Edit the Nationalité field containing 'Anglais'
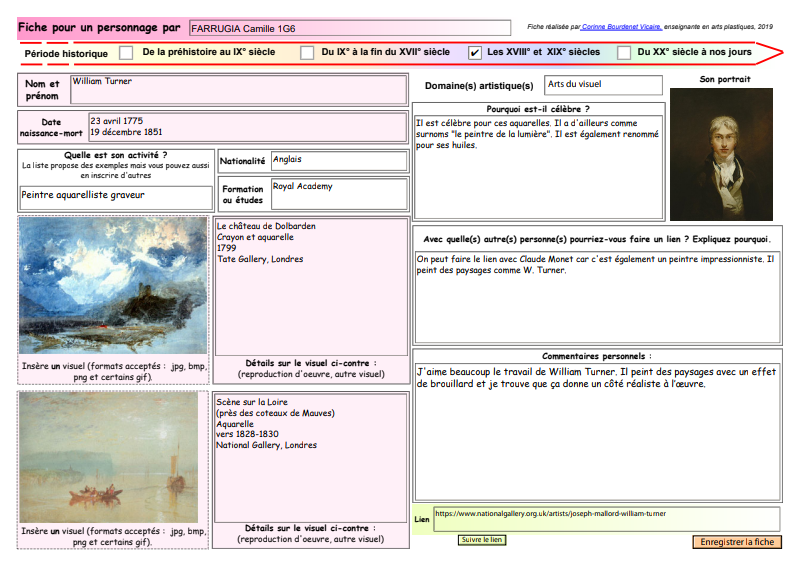 [339, 161]
